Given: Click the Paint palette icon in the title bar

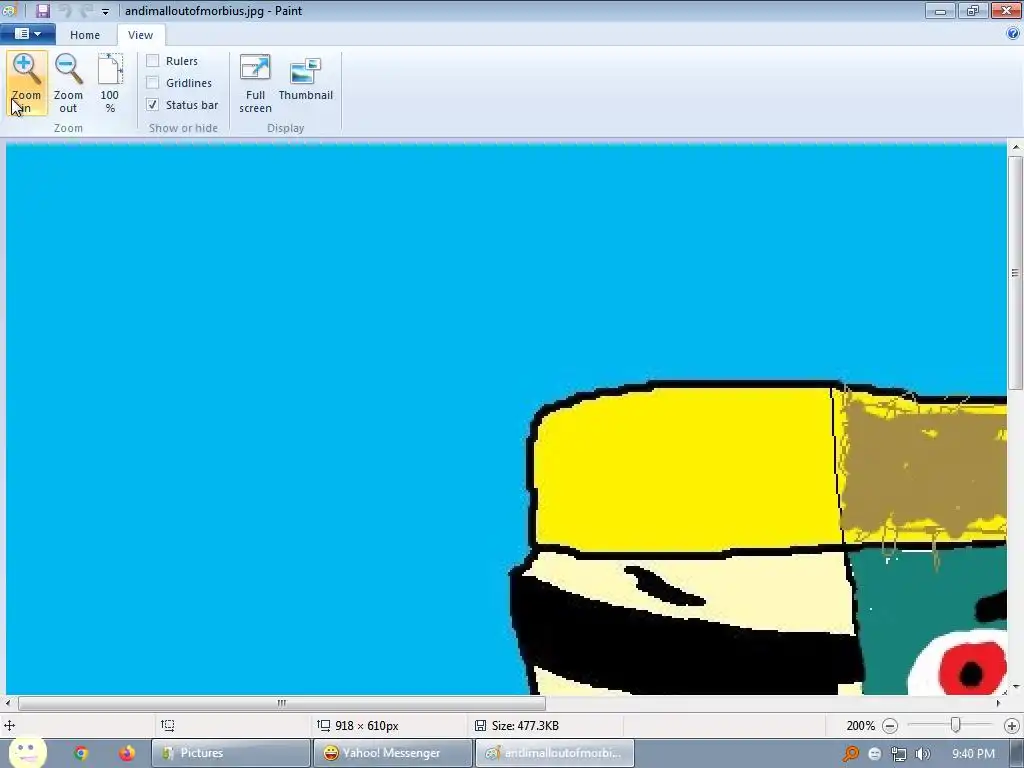Looking at the screenshot, I should click(8, 10).
